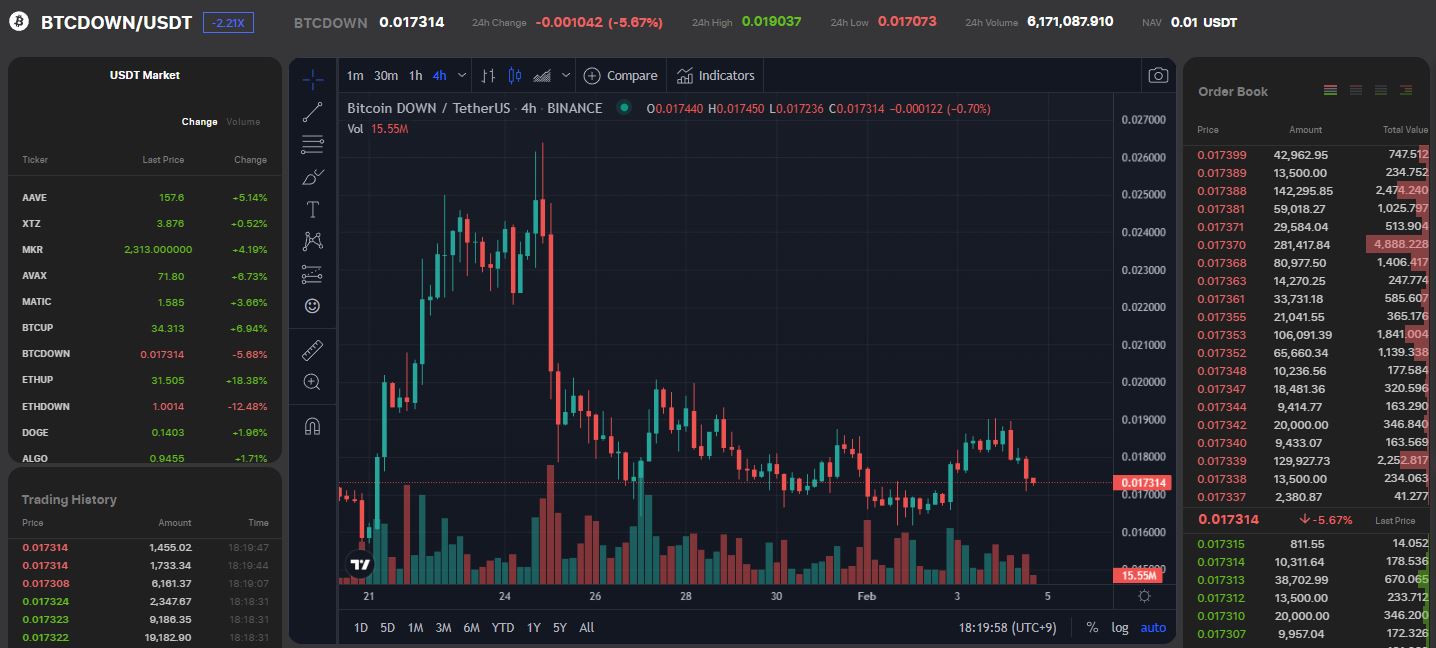The image size is (1436, 648).
Task: Set date range to 1D
Action: pyautogui.click(x=361, y=627)
